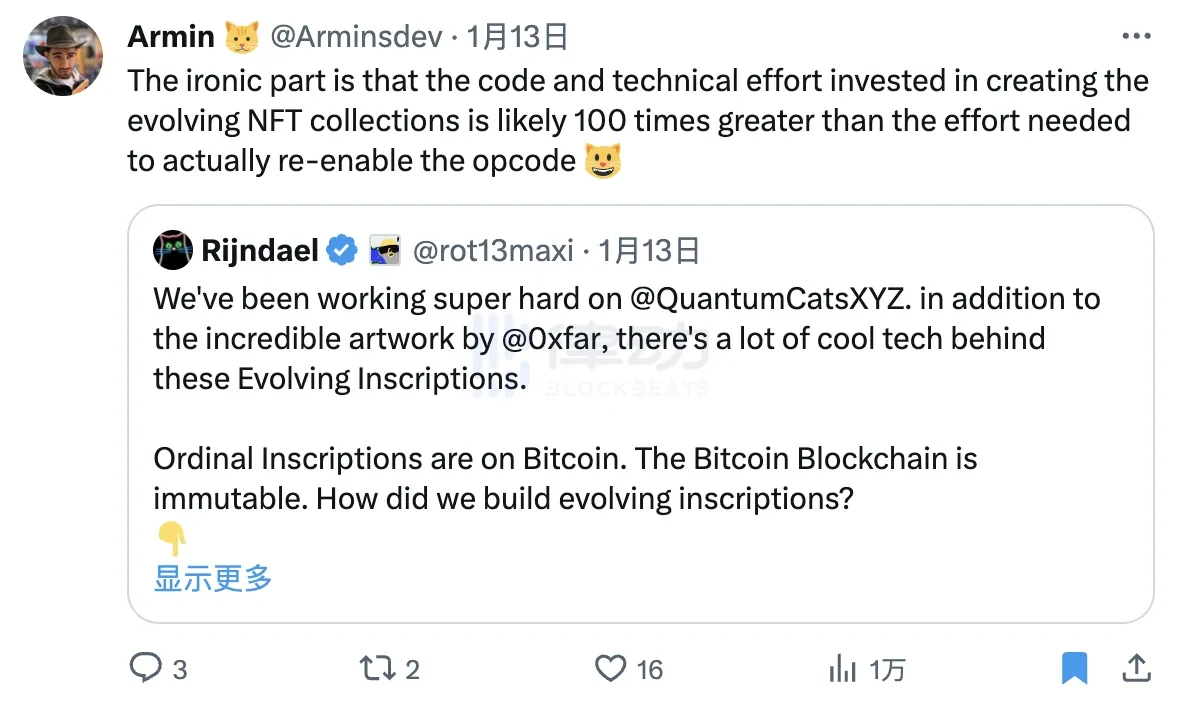1182x712 pixels.
Task: Open the tweet's 1月13日 timestamp
Action: [x=519, y=37]
